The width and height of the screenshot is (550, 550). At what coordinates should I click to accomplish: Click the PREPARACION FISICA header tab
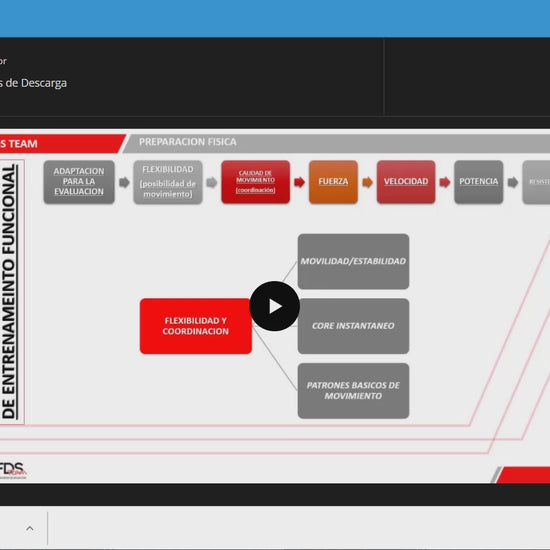[188, 142]
